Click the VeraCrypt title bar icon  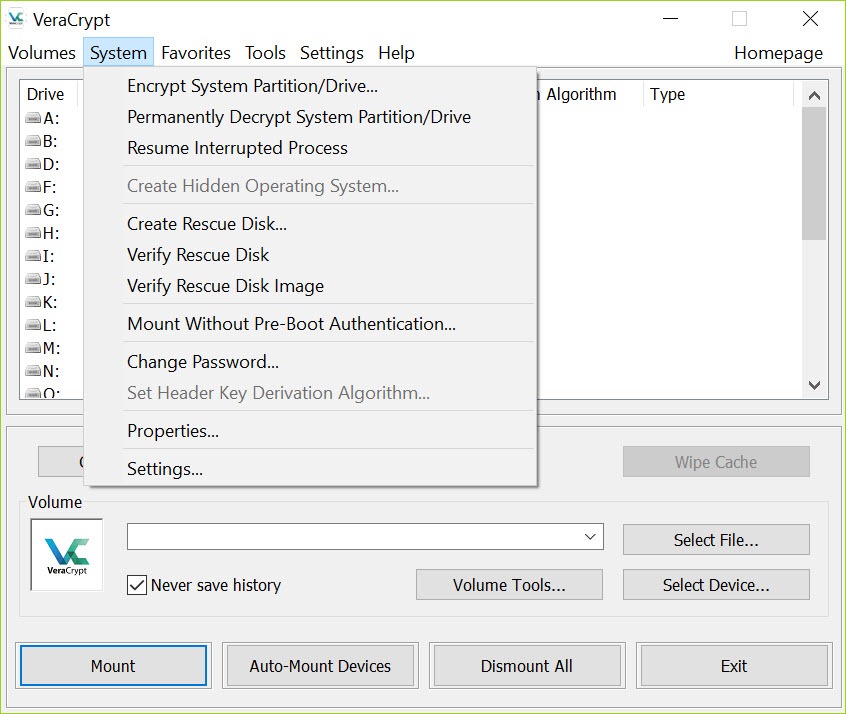click(16, 19)
